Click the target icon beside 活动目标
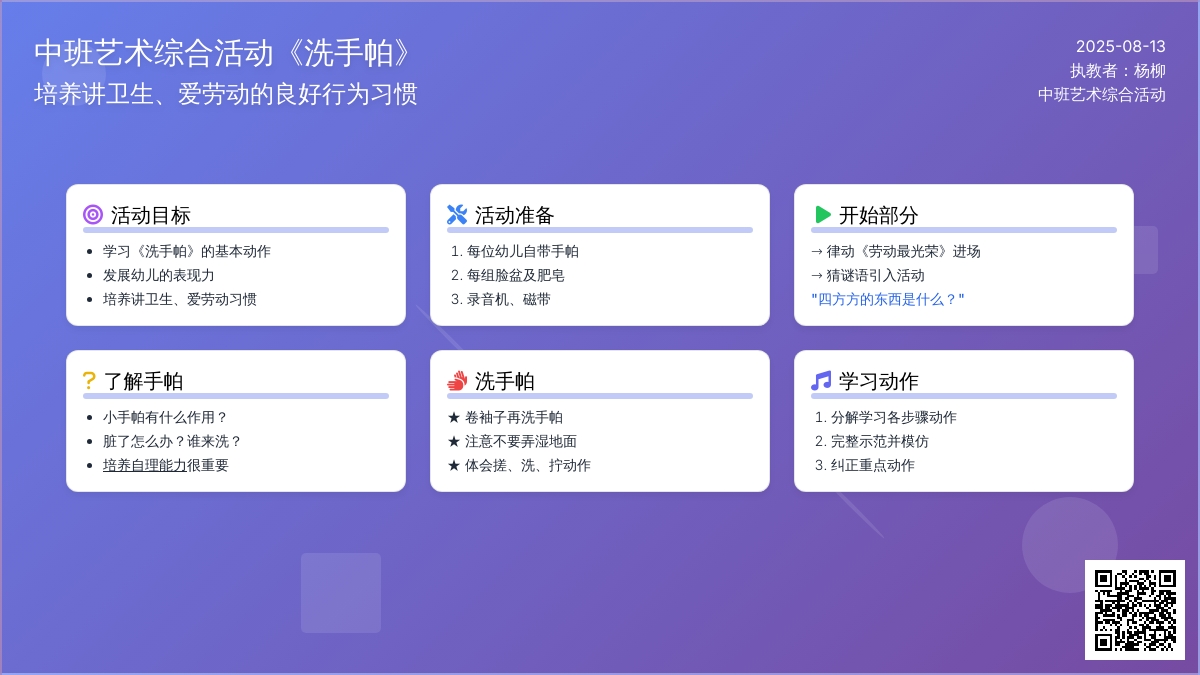This screenshot has width=1200, height=675. tap(93, 214)
